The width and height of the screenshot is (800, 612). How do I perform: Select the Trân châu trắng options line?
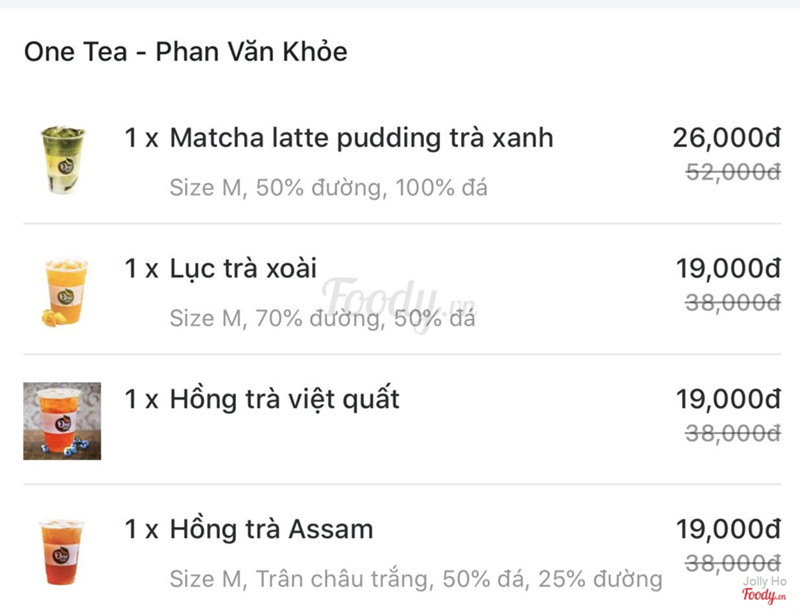pos(416,579)
